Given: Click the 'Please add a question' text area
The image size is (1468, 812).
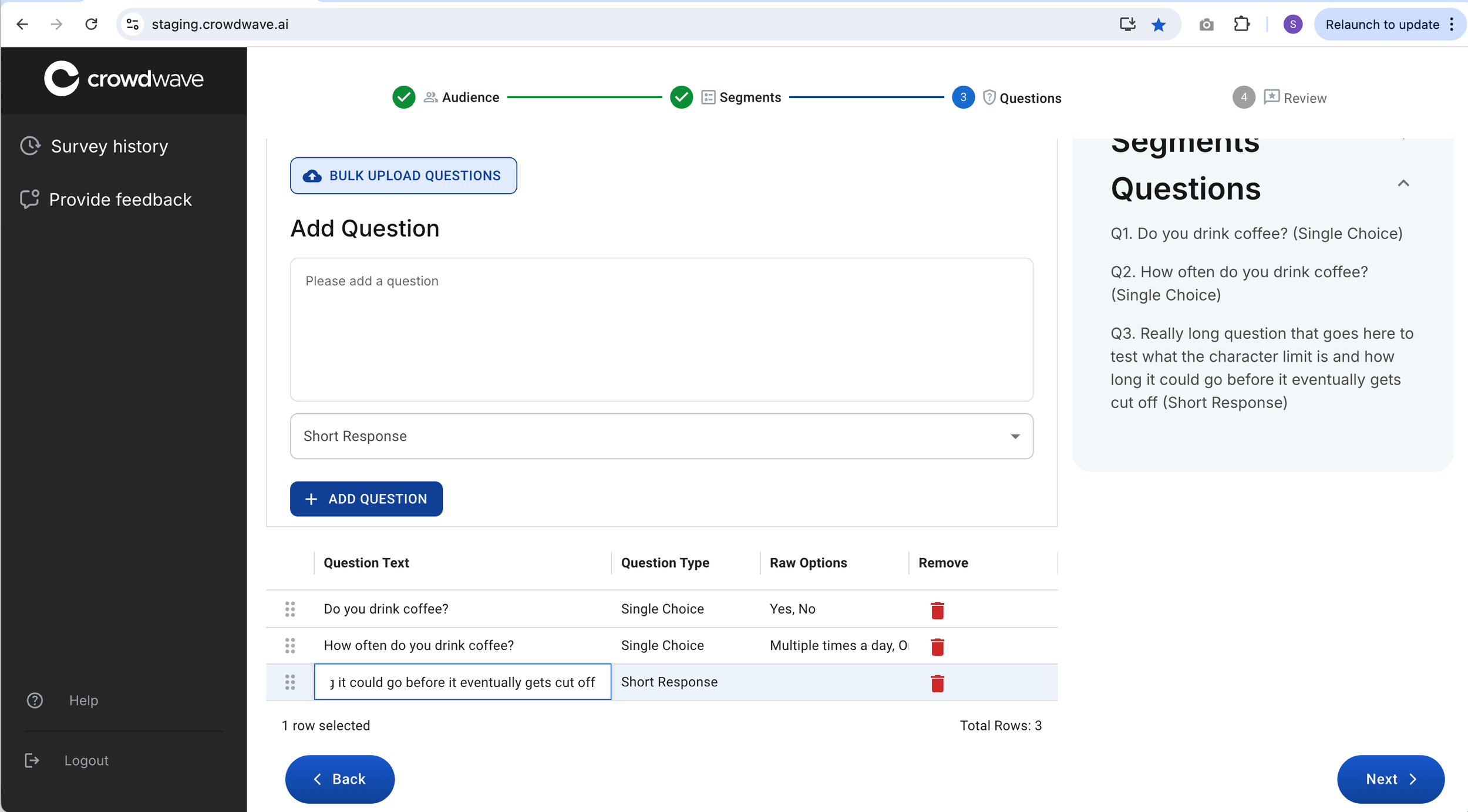Looking at the screenshot, I should [661, 329].
